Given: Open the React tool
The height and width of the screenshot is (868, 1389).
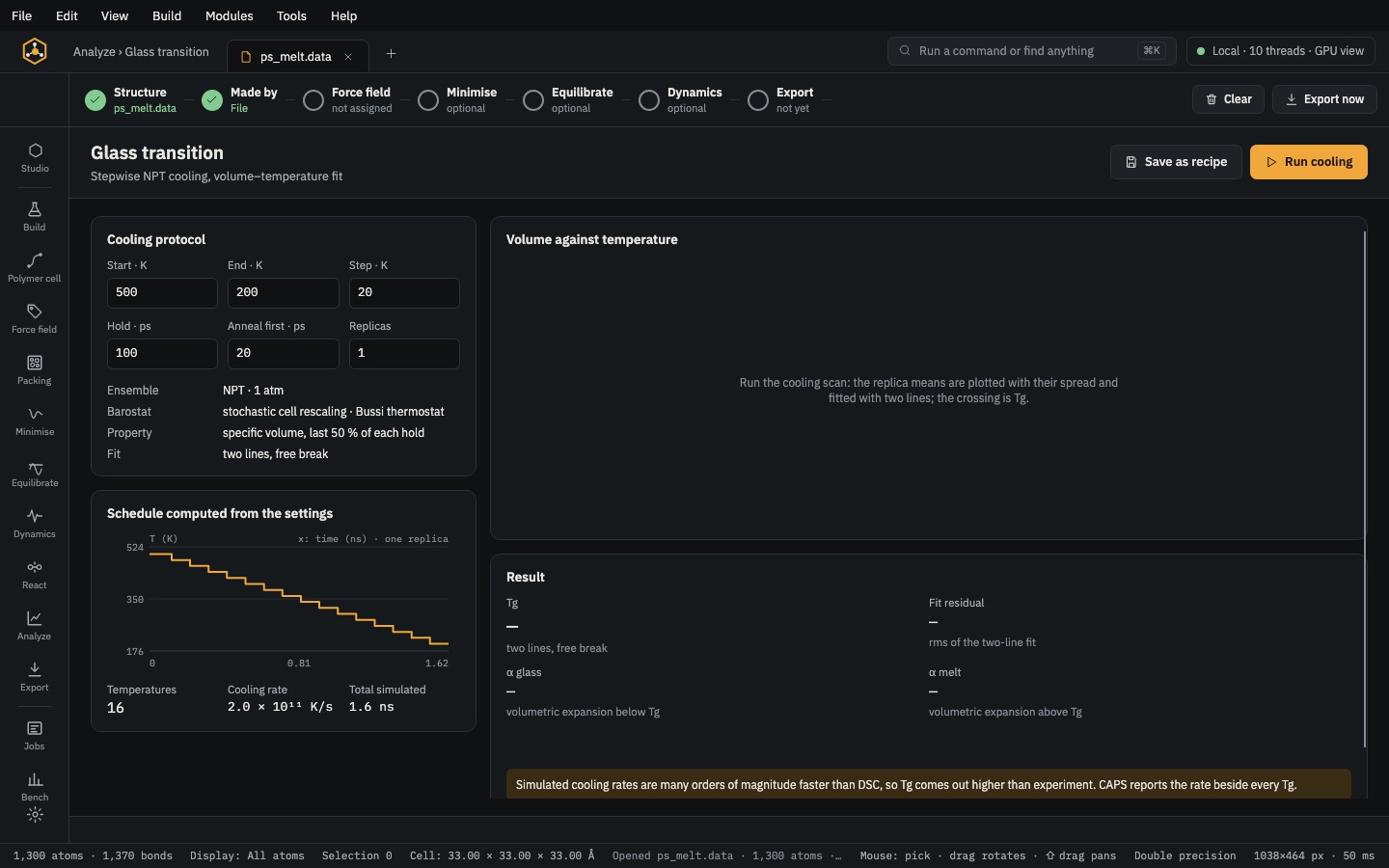Looking at the screenshot, I should point(35,574).
